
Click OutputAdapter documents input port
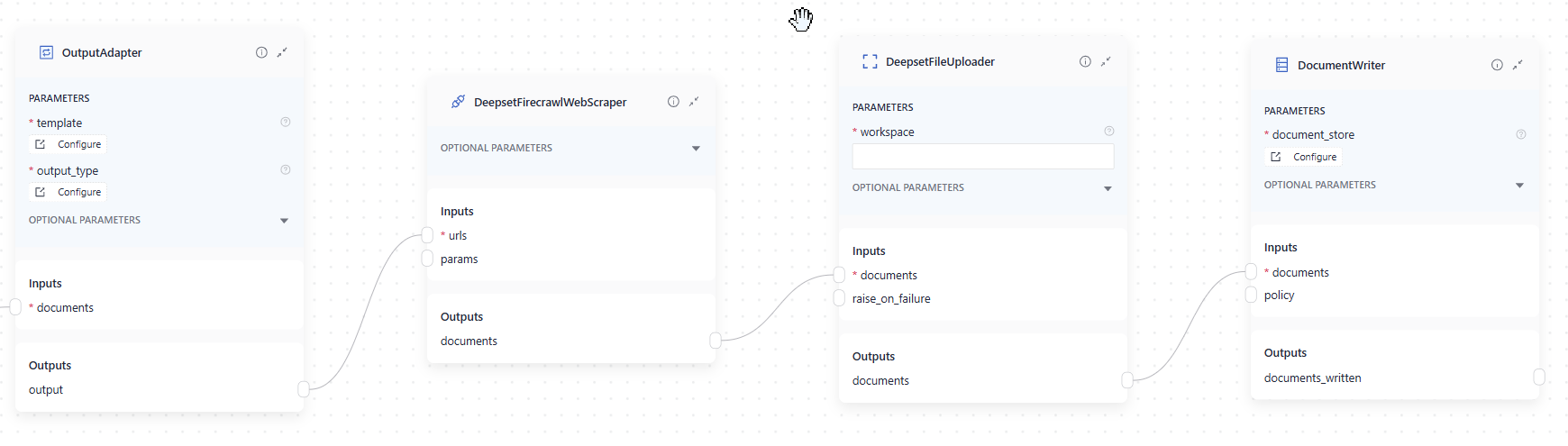click(15, 307)
